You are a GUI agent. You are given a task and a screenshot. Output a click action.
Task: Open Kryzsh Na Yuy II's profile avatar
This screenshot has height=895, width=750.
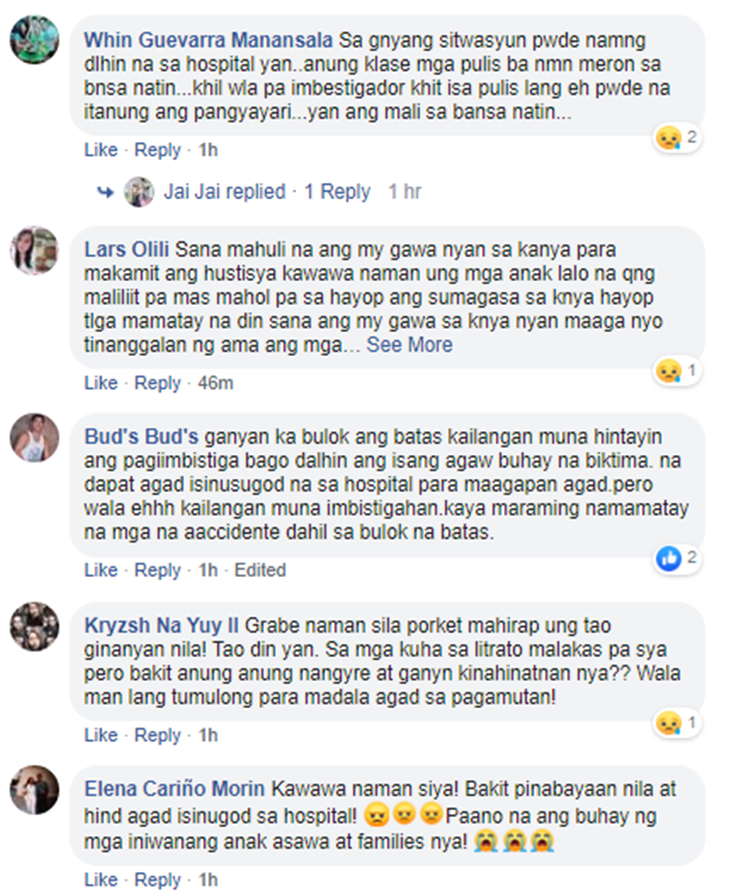[35, 626]
